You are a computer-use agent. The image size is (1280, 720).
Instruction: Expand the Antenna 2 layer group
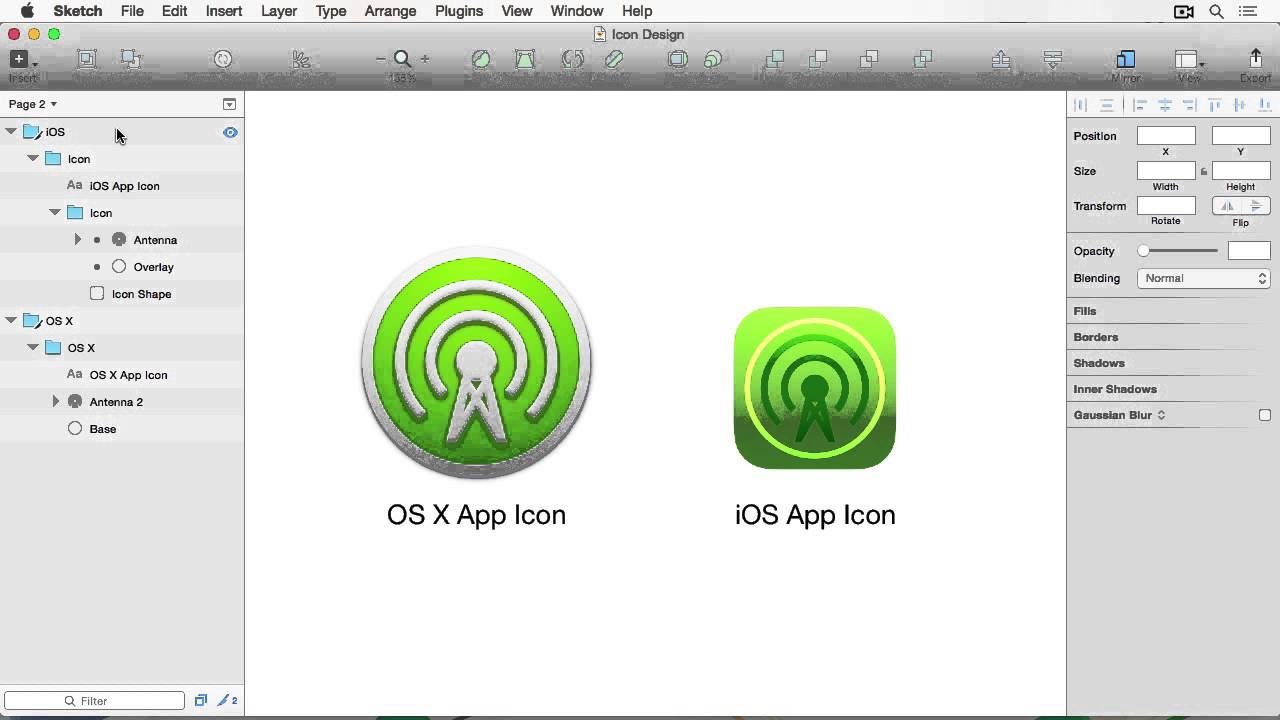pyautogui.click(x=56, y=402)
